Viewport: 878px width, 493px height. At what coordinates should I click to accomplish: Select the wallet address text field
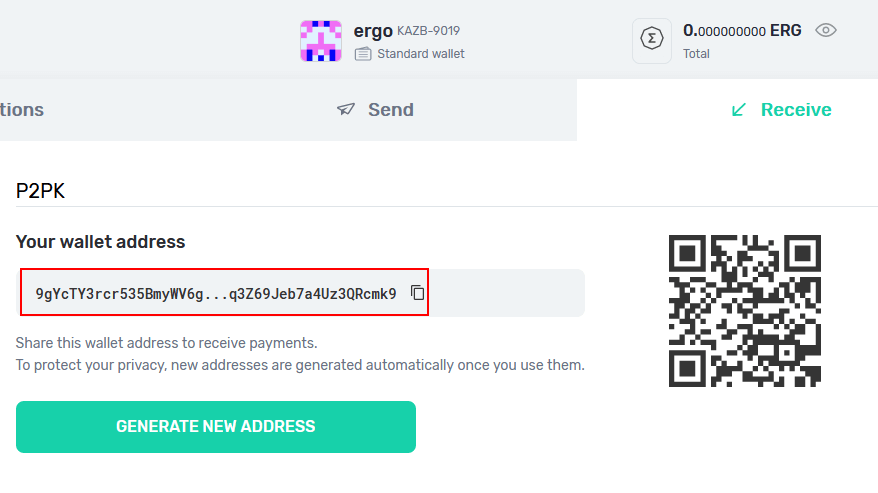[300, 293]
